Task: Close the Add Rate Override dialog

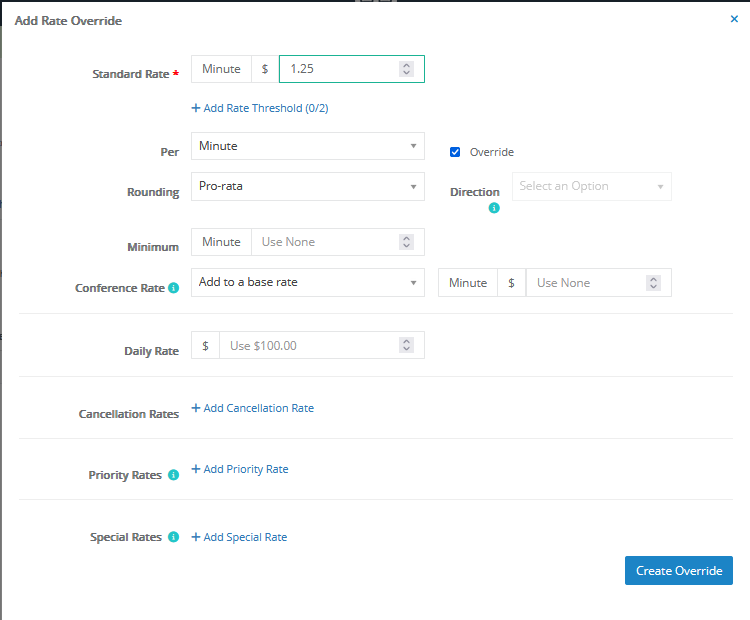Action: click(x=734, y=19)
